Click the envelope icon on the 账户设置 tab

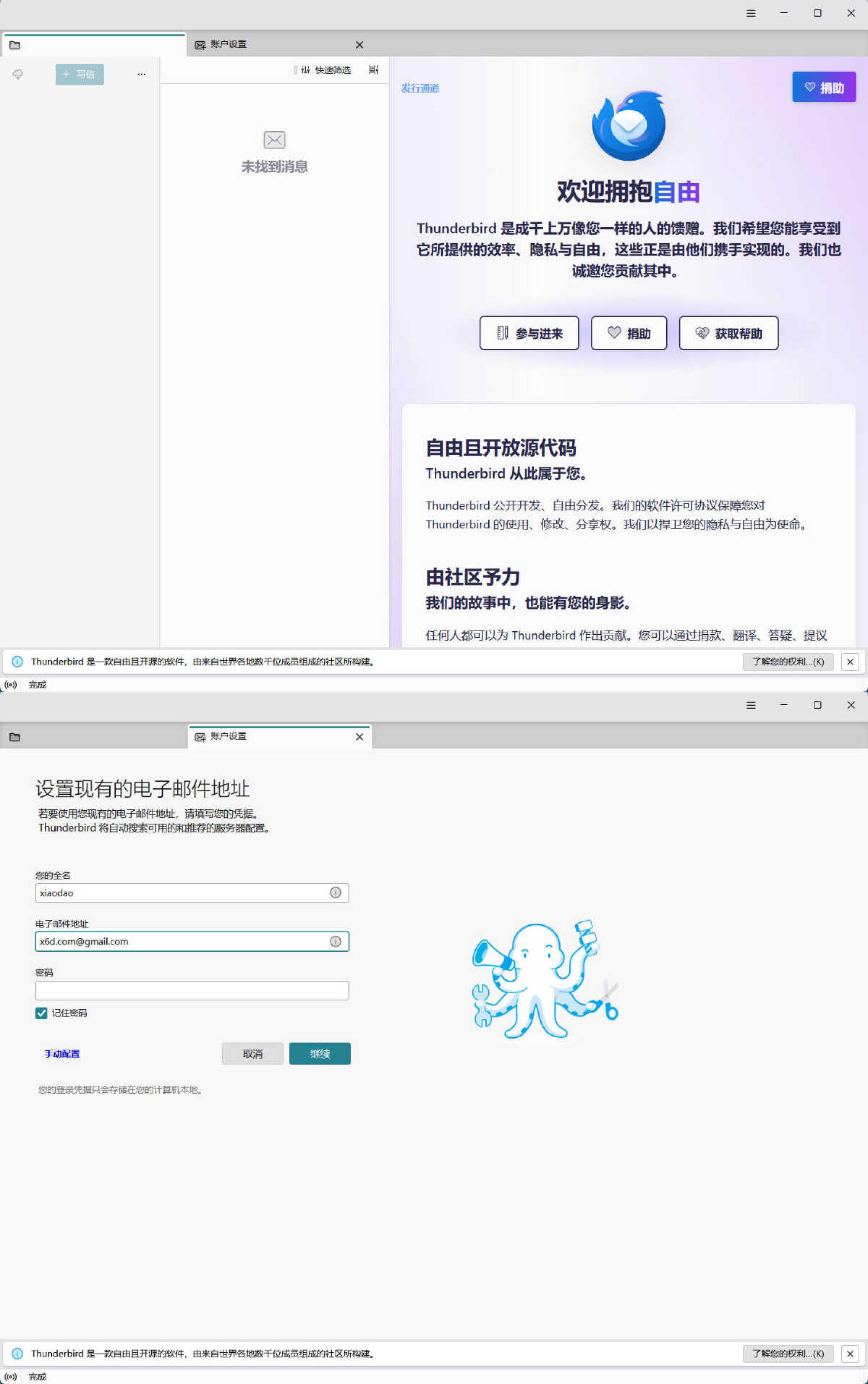[200, 45]
